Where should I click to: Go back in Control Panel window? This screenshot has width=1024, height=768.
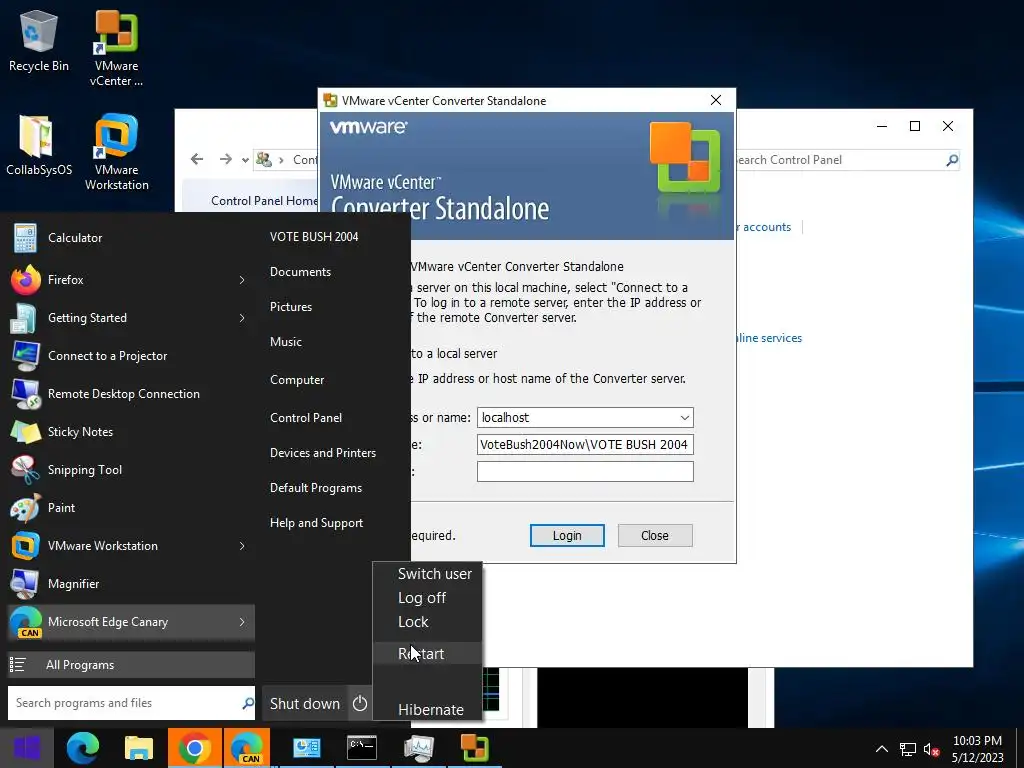point(197,159)
